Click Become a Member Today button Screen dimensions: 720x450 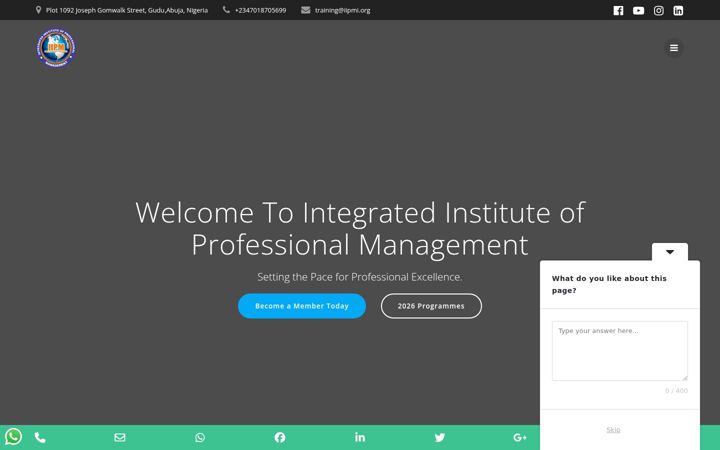[302, 306]
